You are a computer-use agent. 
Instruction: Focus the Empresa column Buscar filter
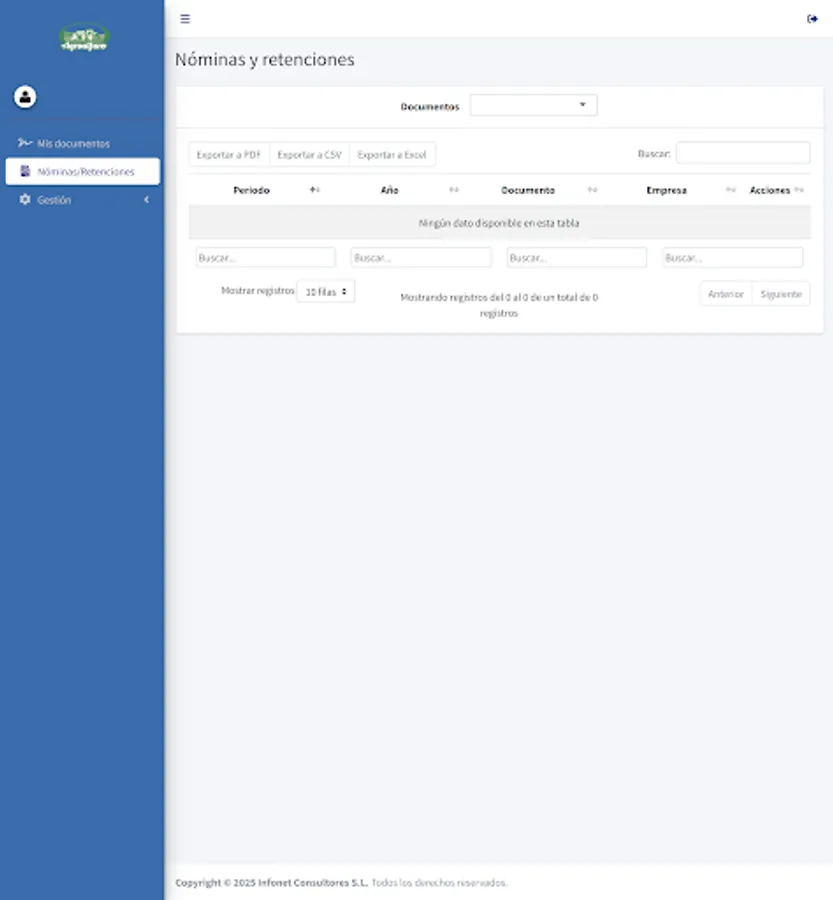click(733, 257)
